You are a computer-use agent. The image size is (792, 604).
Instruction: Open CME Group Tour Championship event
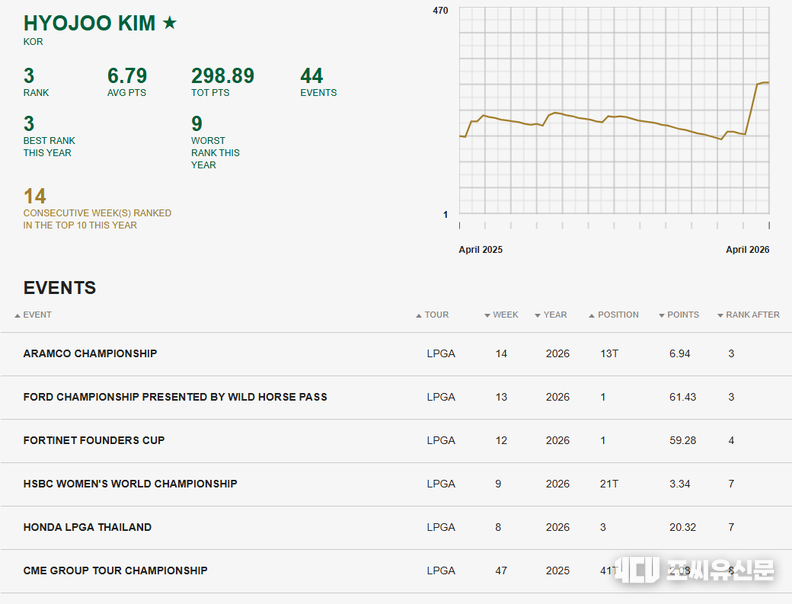click(115, 571)
